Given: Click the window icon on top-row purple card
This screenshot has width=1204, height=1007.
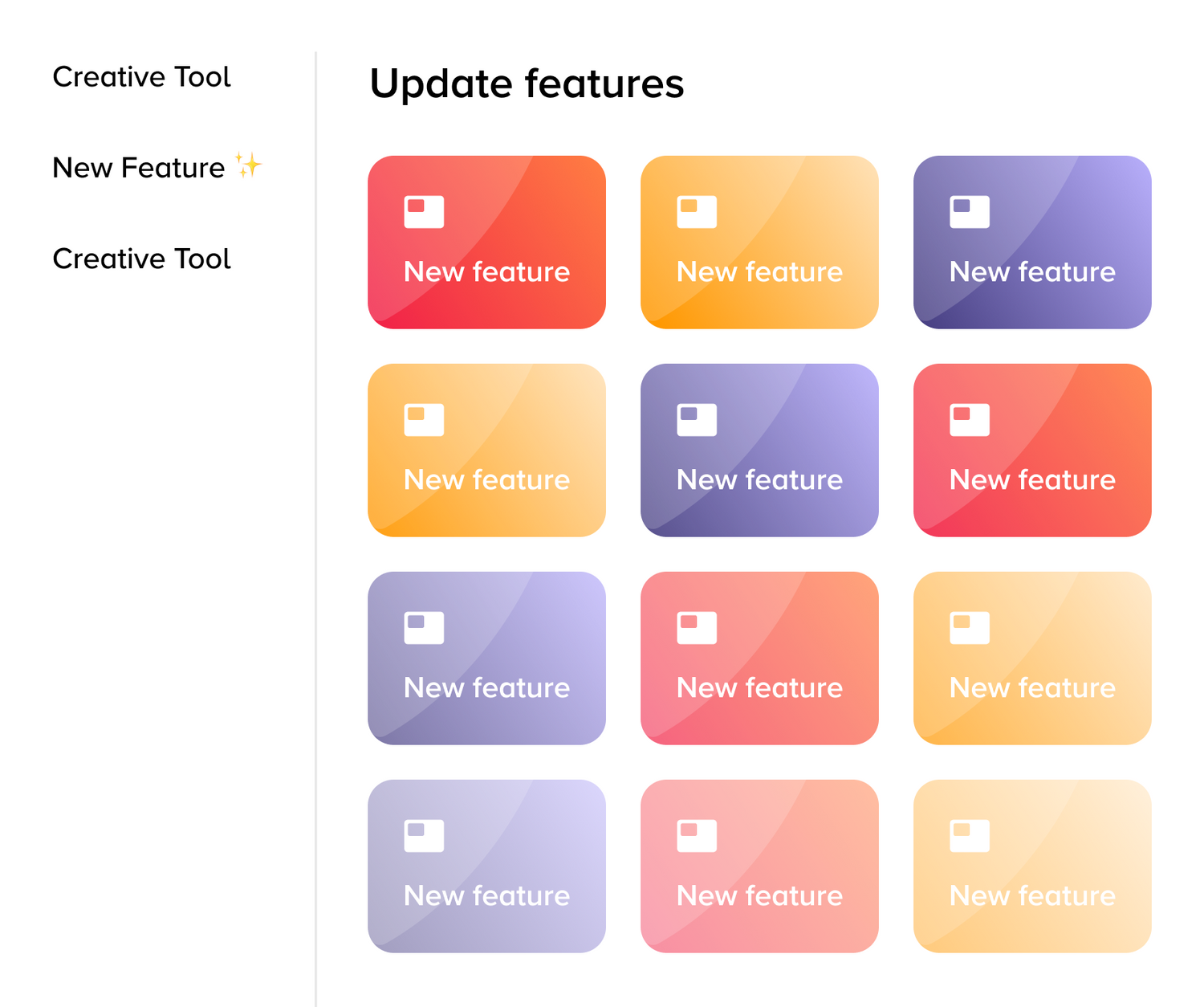Looking at the screenshot, I should (x=970, y=212).
